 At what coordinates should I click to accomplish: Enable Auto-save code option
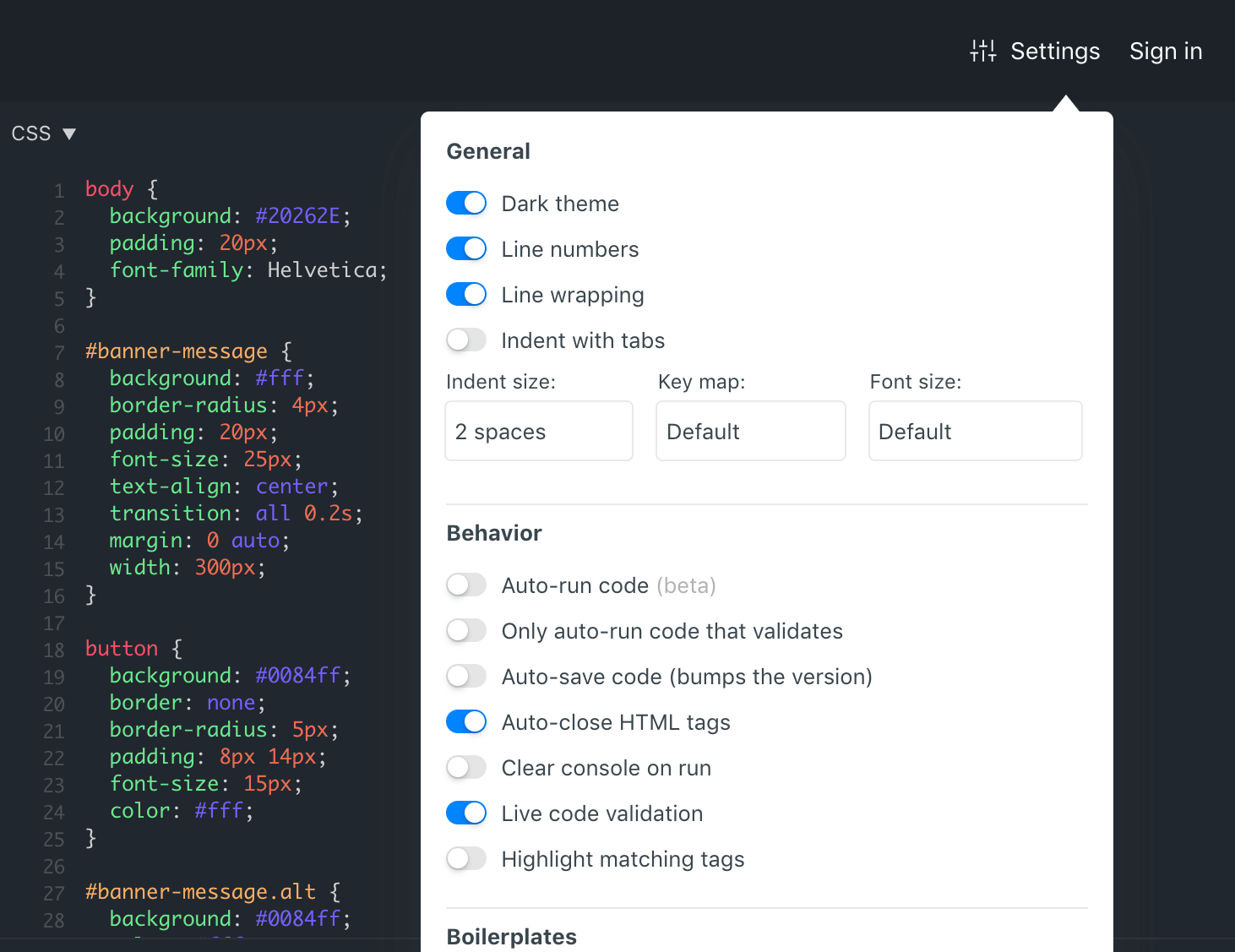465,676
